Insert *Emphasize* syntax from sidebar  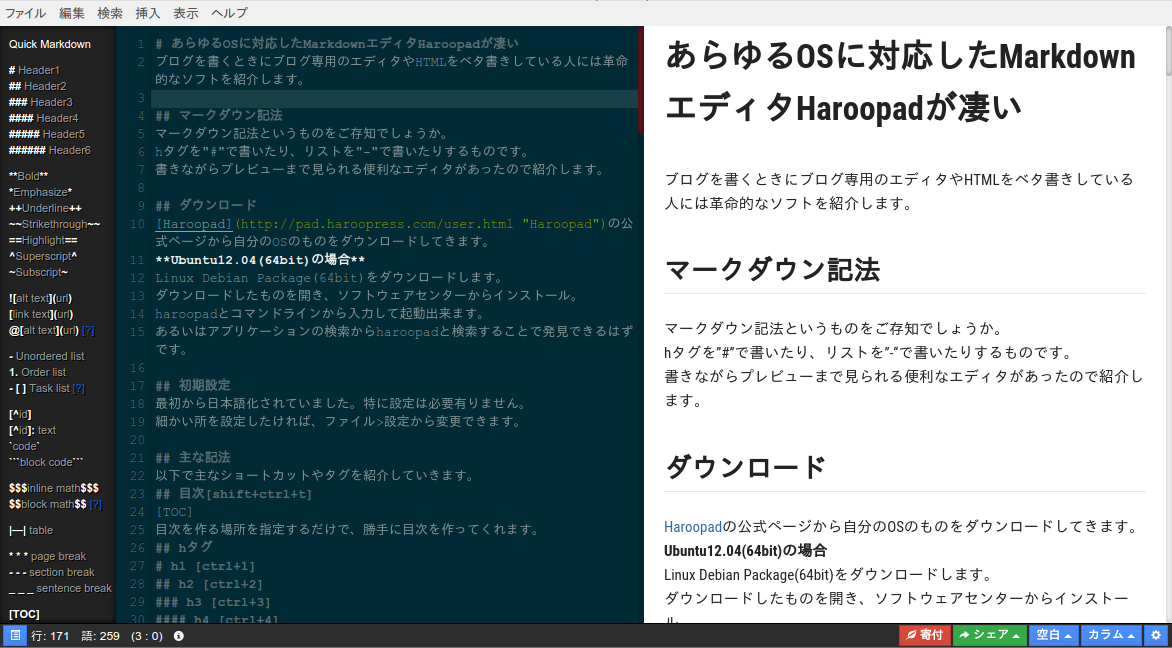tap(40, 192)
